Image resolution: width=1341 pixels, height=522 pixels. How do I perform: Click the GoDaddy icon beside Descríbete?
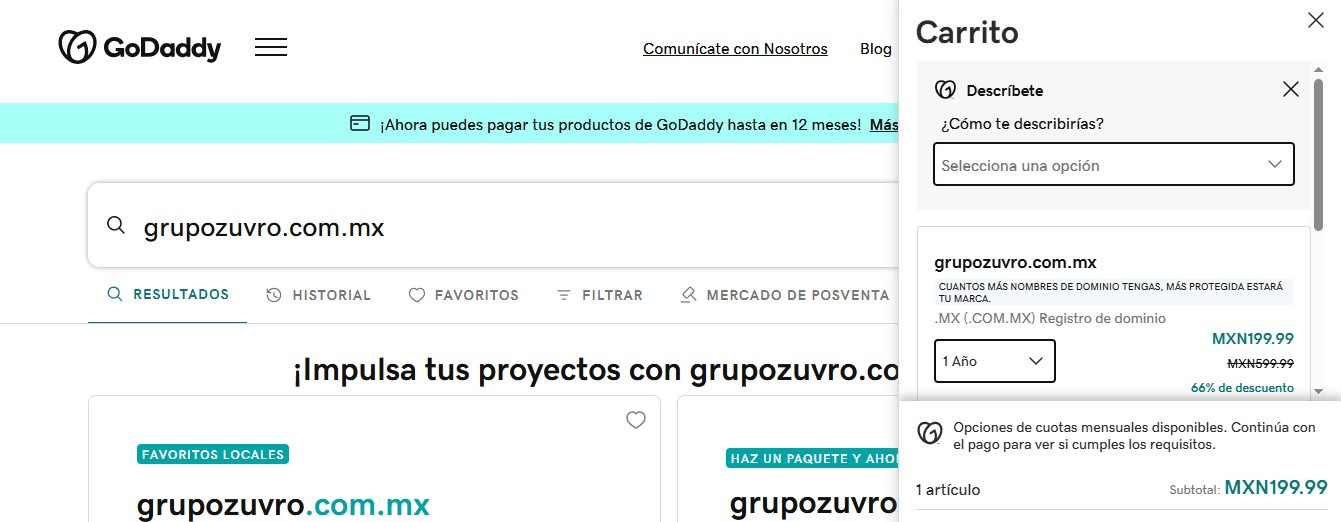[x=945, y=90]
